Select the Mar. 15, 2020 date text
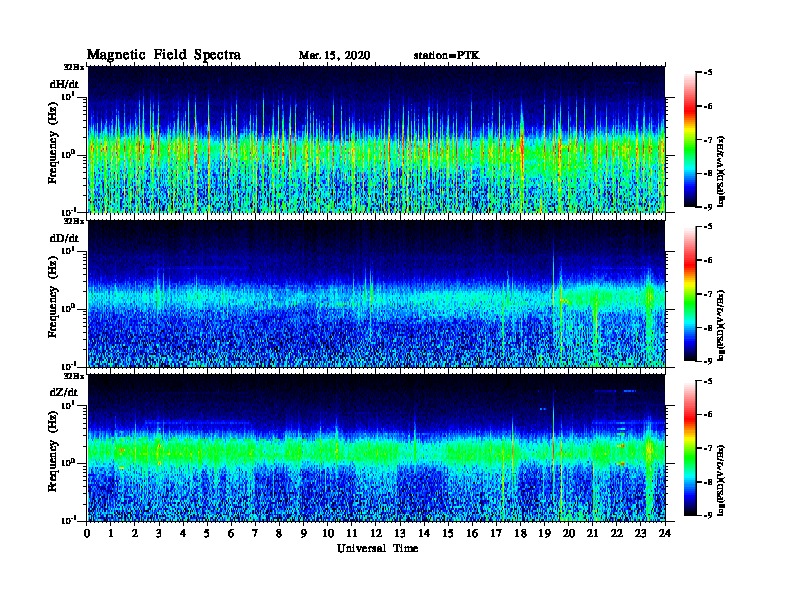Image resolution: width=792 pixels, height=612 pixels. (x=334, y=56)
